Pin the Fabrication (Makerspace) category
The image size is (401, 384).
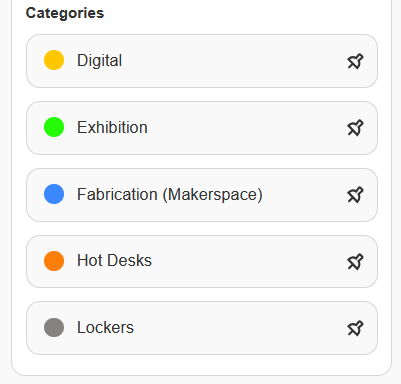pyautogui.click(x=355, y=195)
